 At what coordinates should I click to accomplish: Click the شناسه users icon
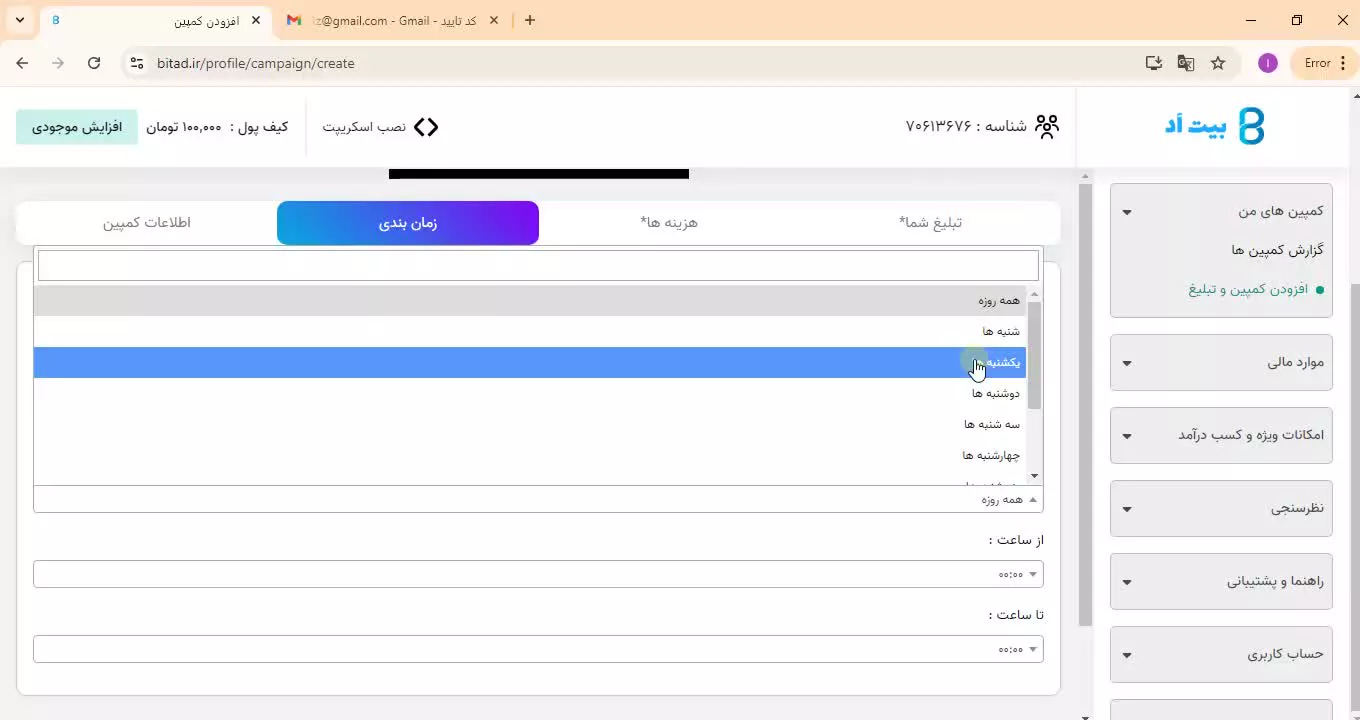click(1047, 126)
